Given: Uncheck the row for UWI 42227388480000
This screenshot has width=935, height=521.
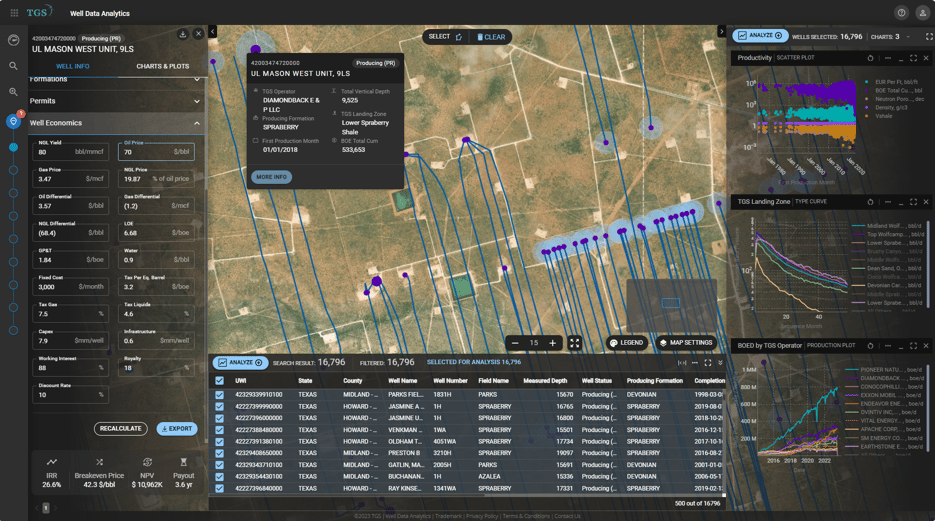Looking at the screenshot, I should coord(219,430).
